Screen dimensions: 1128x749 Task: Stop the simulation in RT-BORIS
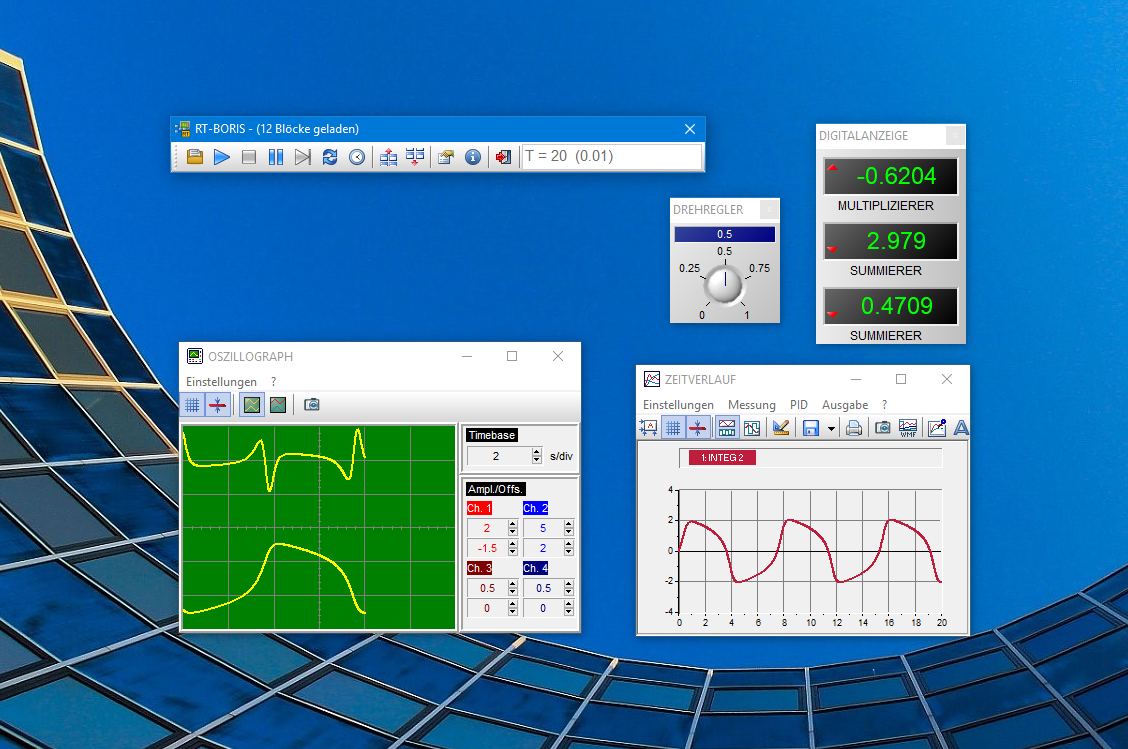(249, 156)
